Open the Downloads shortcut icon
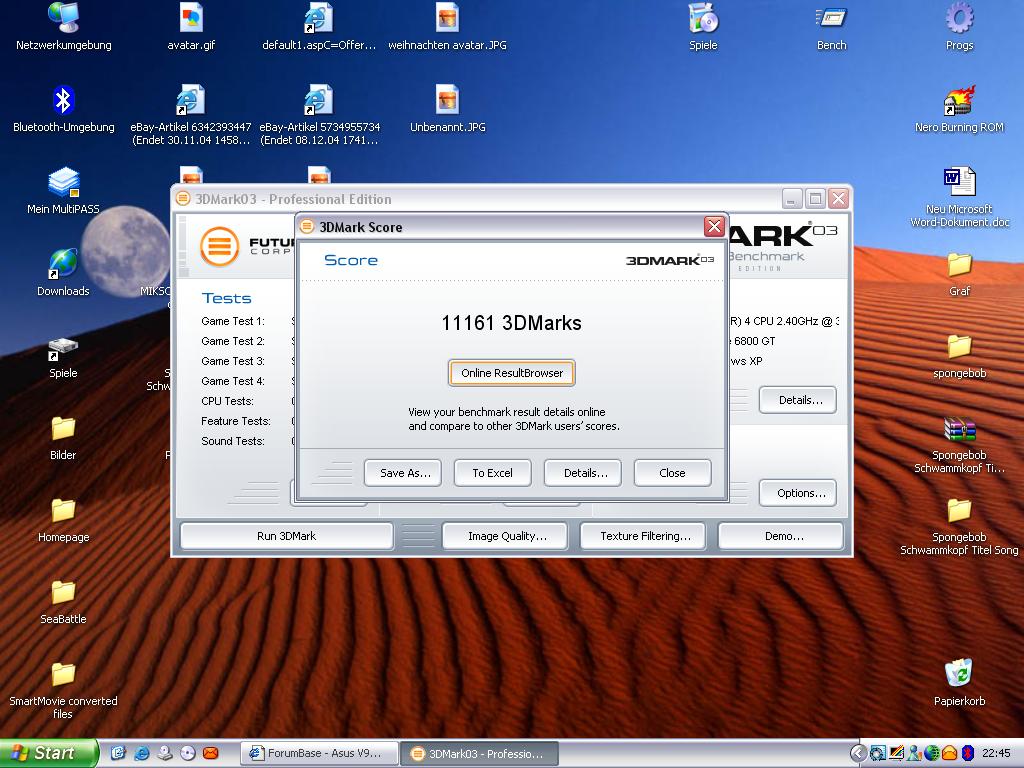The width and height of the screenshot is (1024, 768). point(63,264)
